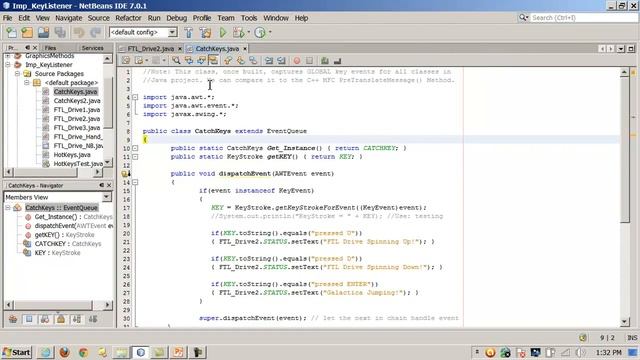The image size is (640, 360).
Task: Open Firefox from the taskbar
Action: 64,352
